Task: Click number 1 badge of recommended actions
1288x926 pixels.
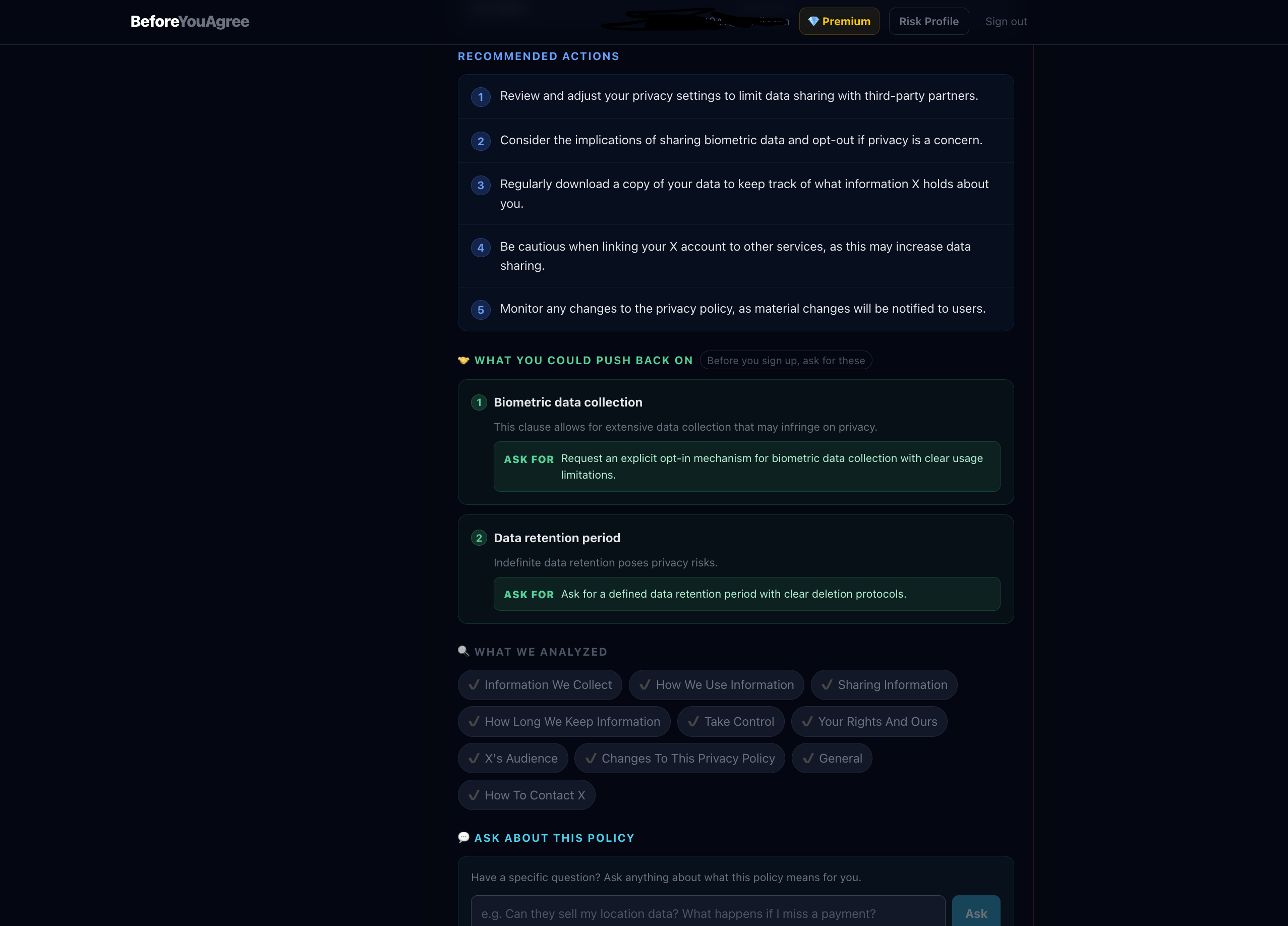Action: (481, 96)
